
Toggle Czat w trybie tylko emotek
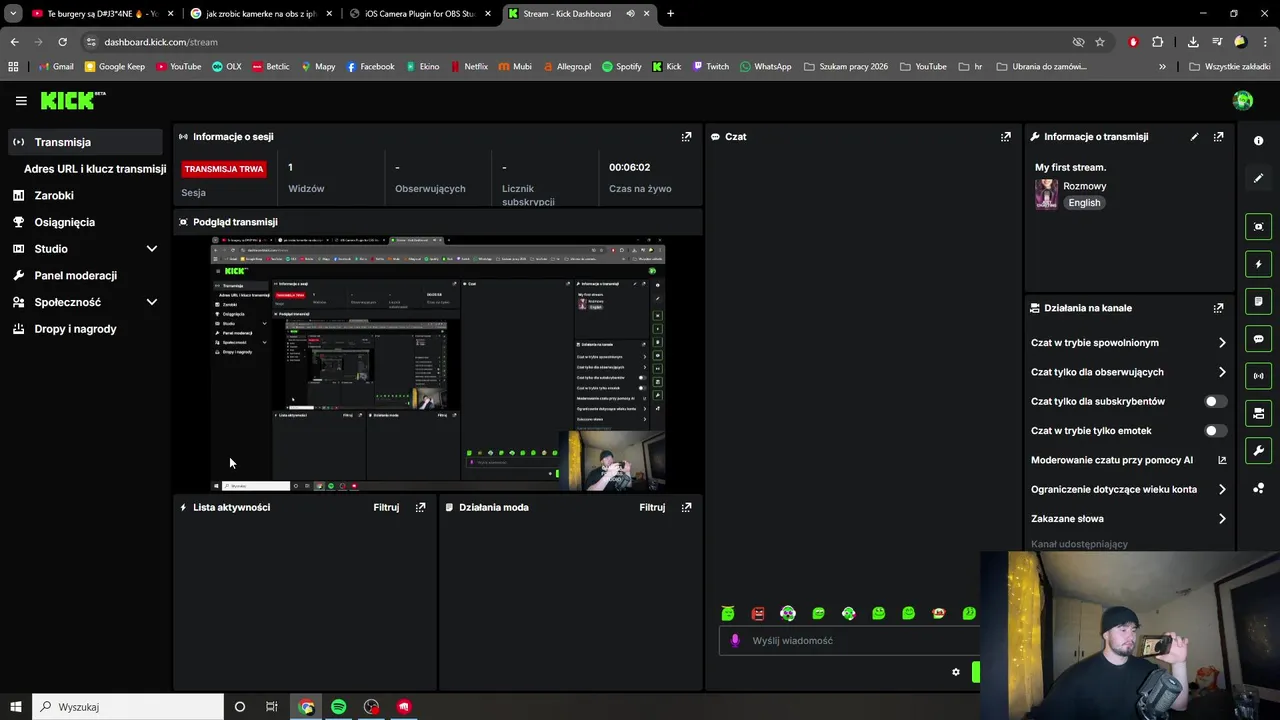[x=1215, y=431]
